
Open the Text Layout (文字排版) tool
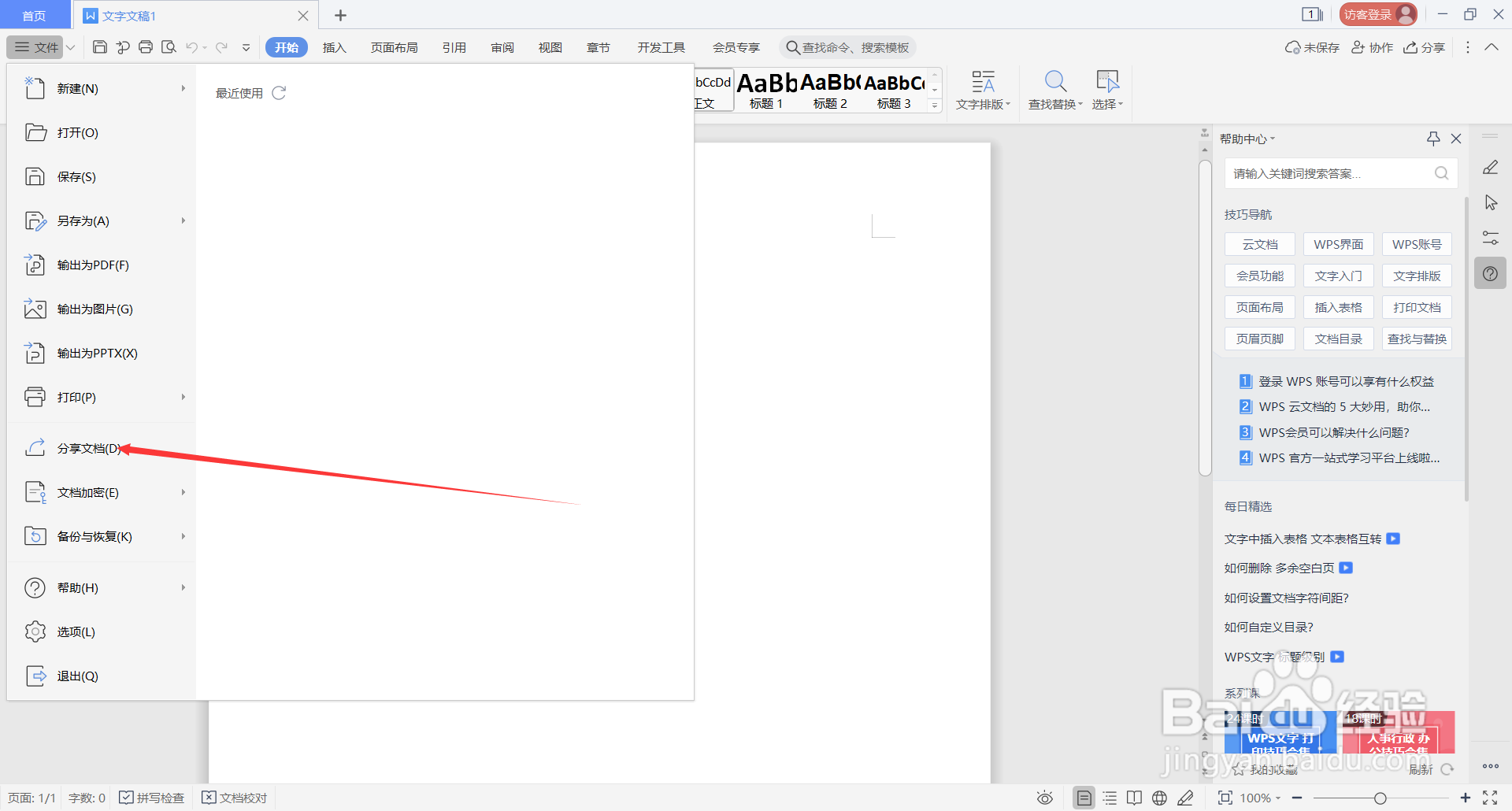pos(983,90)
